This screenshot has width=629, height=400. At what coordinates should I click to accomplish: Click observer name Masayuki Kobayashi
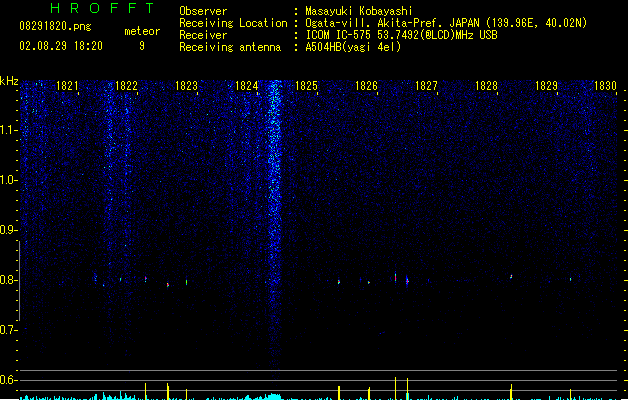(359, 11)
